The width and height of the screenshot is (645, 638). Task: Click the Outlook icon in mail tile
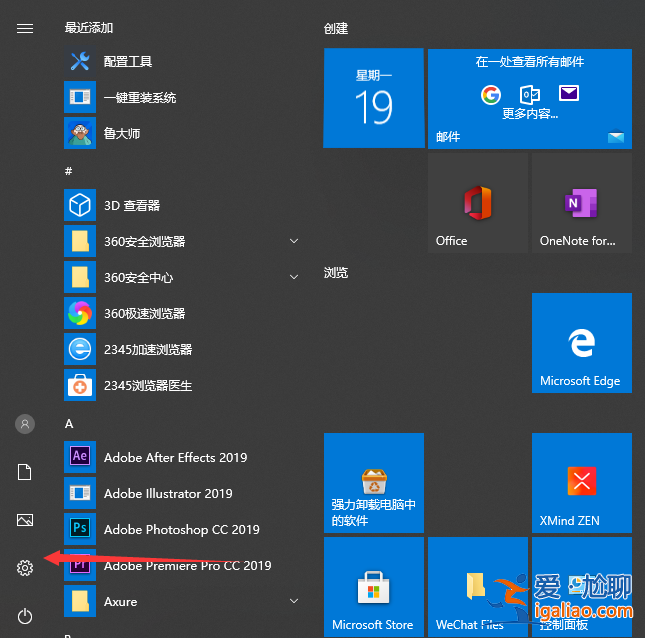(x=530, y=95)
